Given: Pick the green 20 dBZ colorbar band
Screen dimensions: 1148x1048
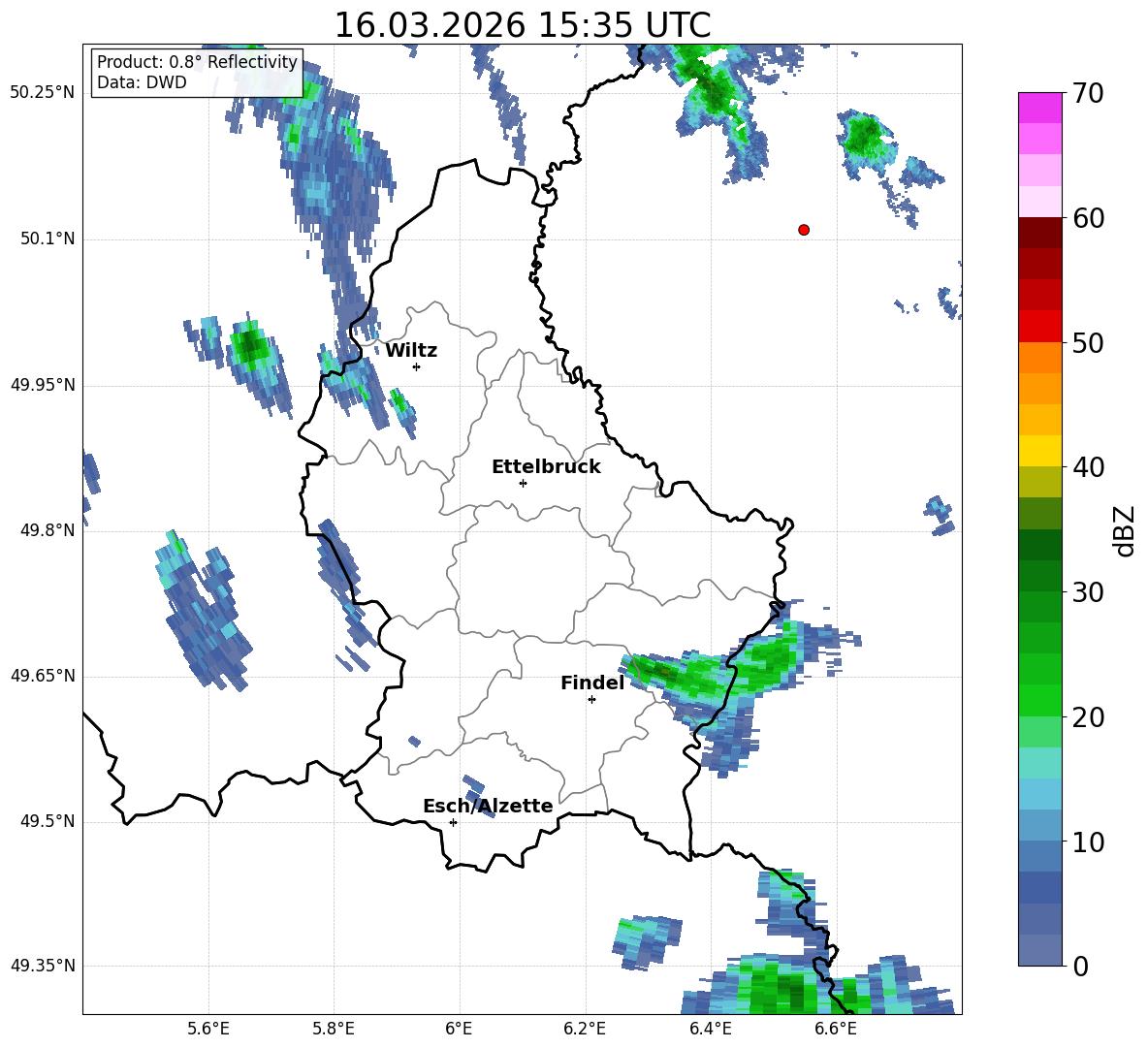Looking at the screenshot, I should point(1039,700).
